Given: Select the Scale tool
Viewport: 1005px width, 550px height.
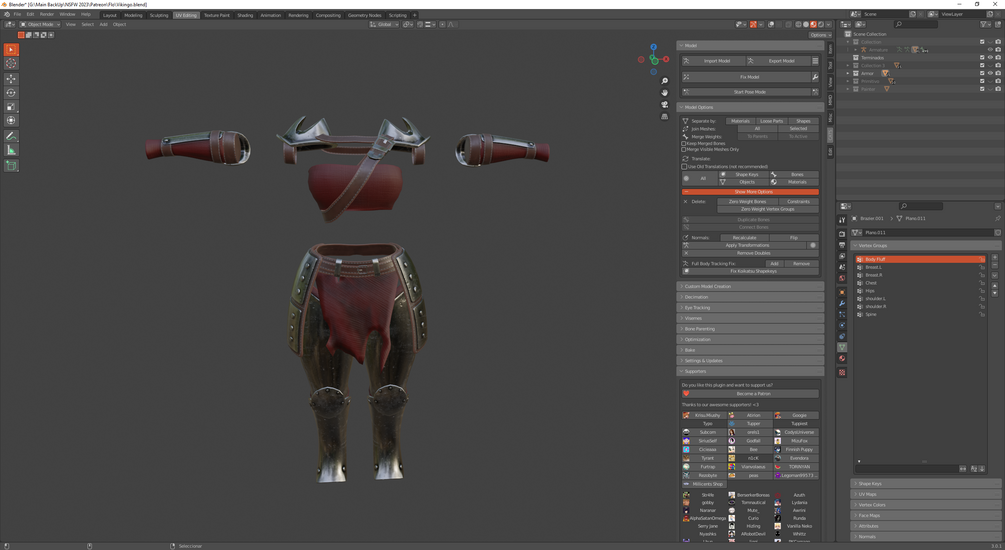Looking at the screenshot, I should (x=11, y=106).
